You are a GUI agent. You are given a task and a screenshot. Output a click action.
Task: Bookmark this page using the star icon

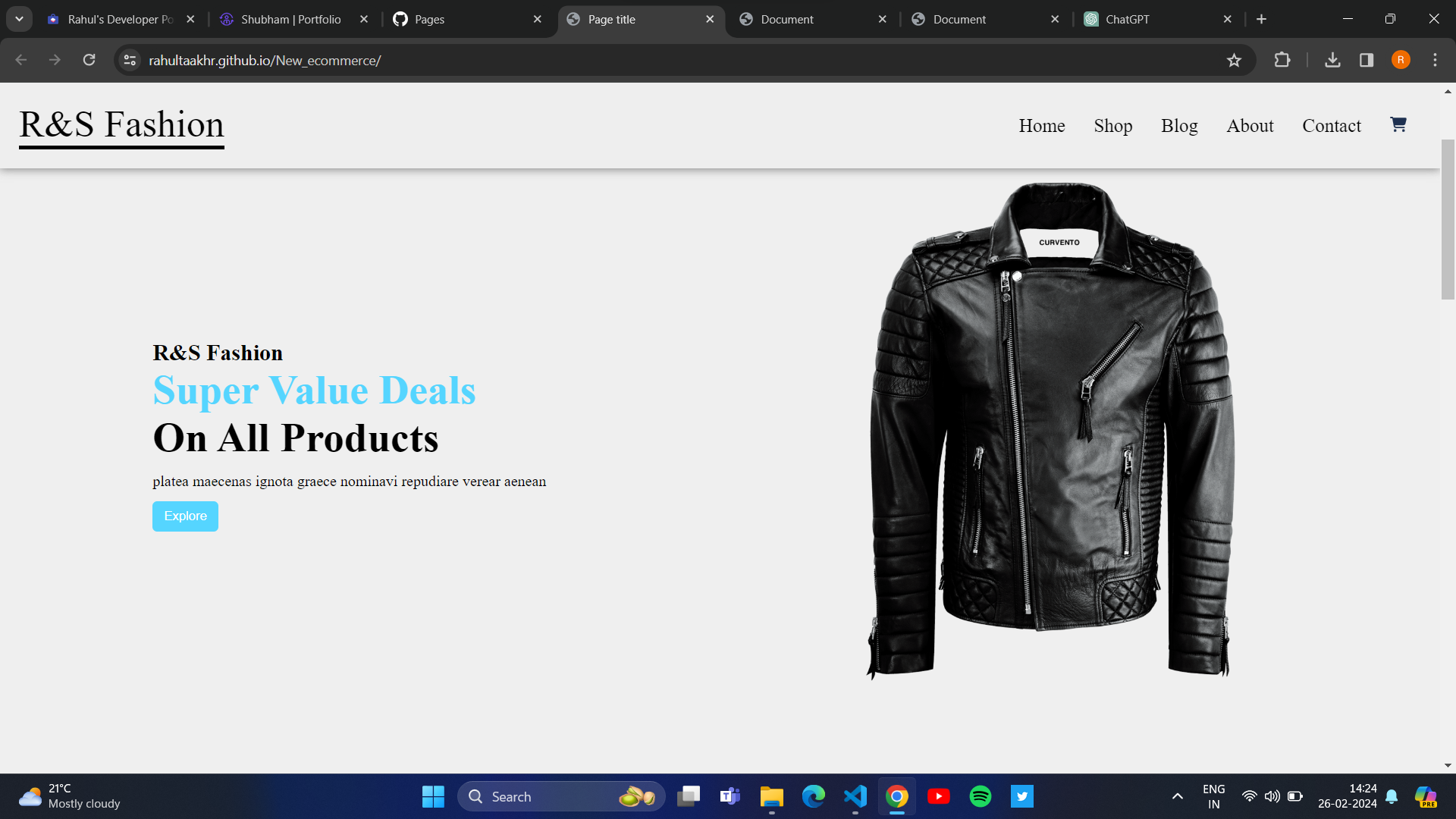(x=1235, y=60)
